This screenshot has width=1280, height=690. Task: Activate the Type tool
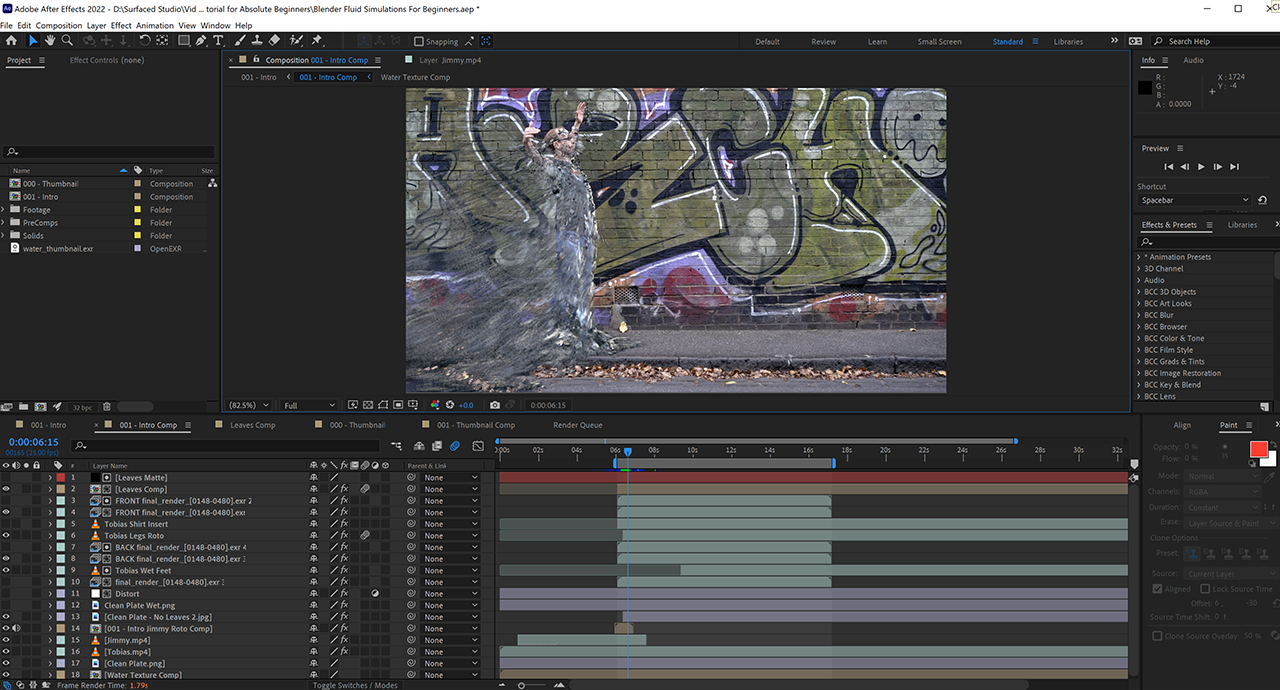pyautogui.click(x=218, y=41)
